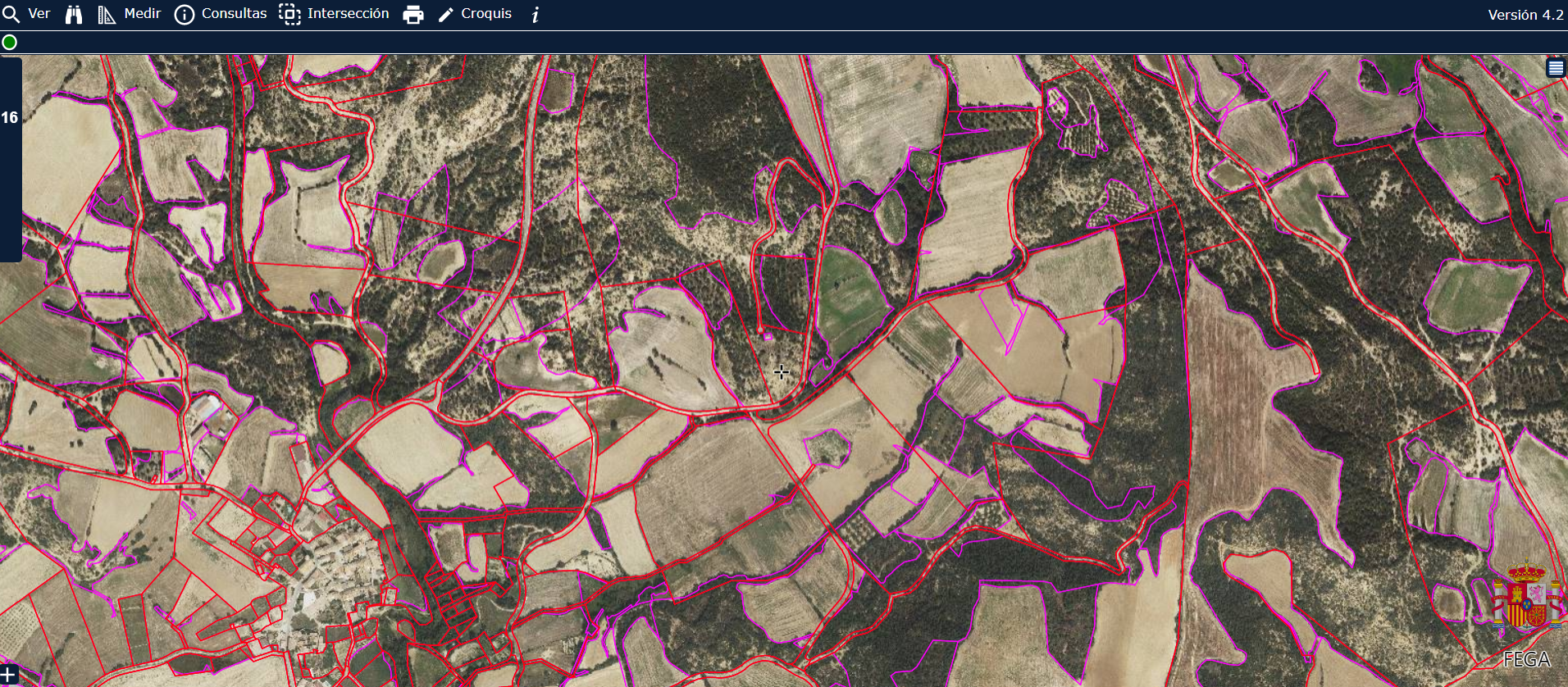Click the printer icon
Viewport: 1568px width, 687px height.
click(x=413, y=15)
